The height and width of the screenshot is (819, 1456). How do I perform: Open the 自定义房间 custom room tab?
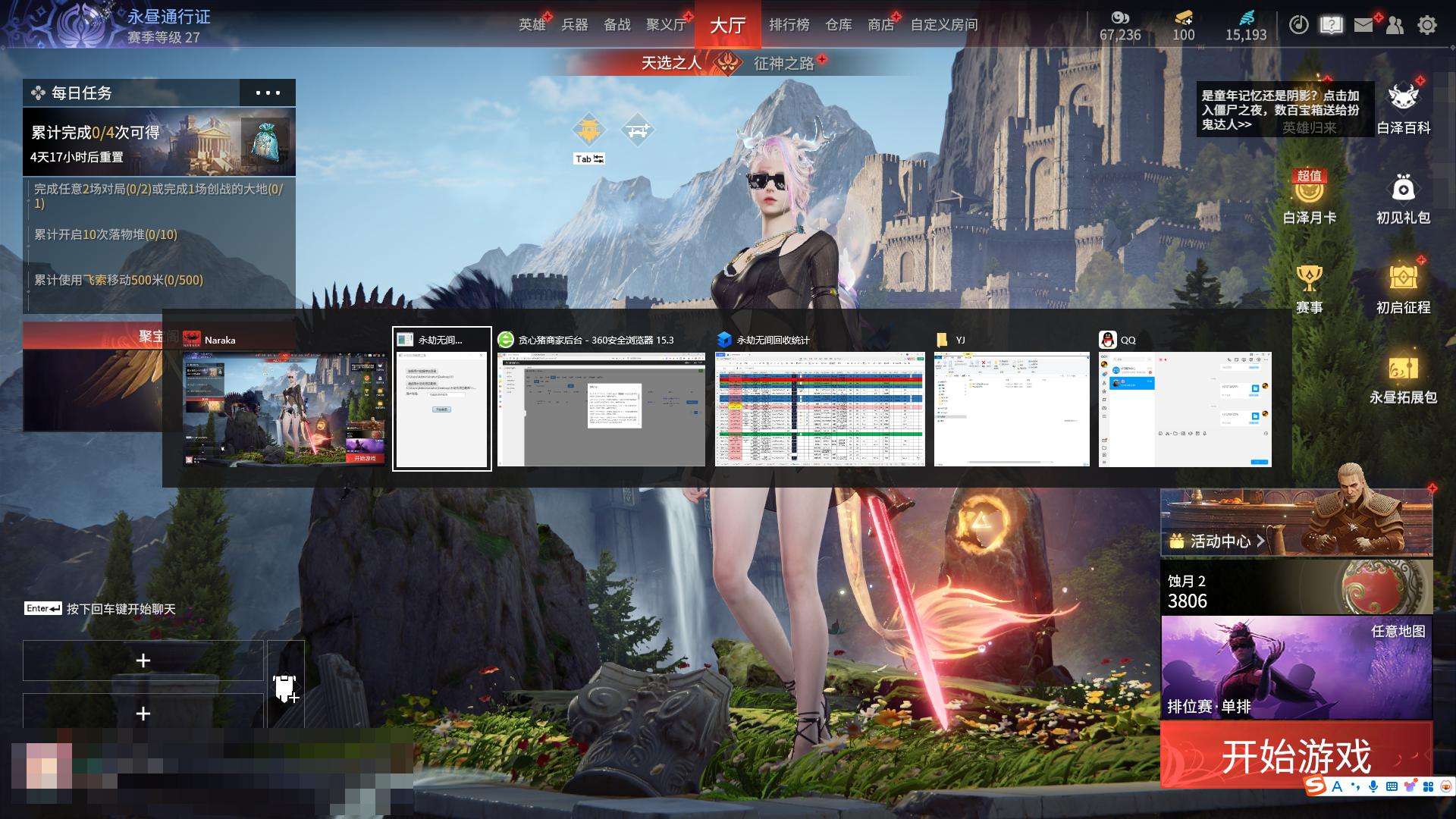[x=944, y=25]
